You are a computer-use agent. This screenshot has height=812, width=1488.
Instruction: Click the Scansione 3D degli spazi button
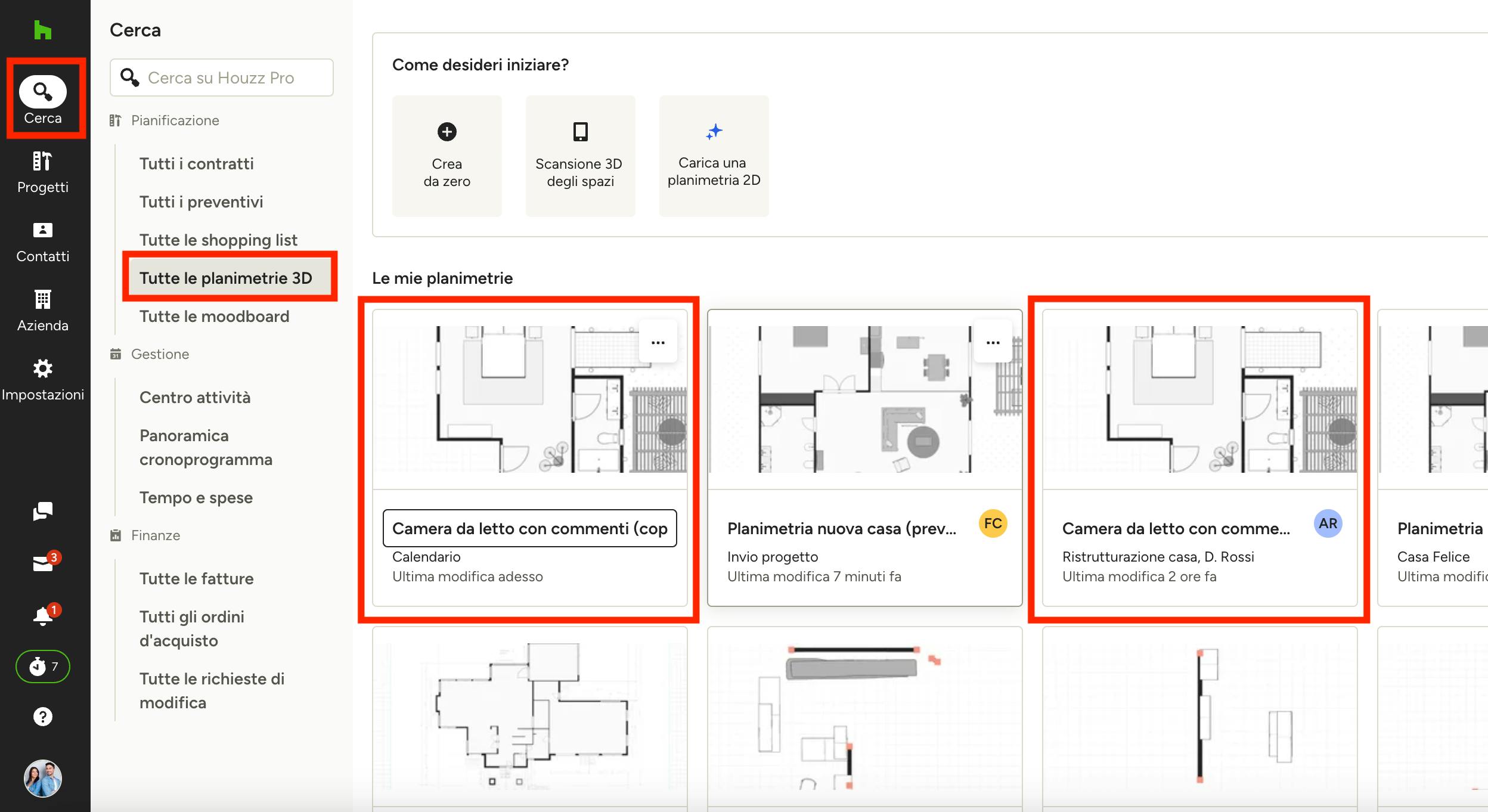pyautogui.click(x=581, y=156)
